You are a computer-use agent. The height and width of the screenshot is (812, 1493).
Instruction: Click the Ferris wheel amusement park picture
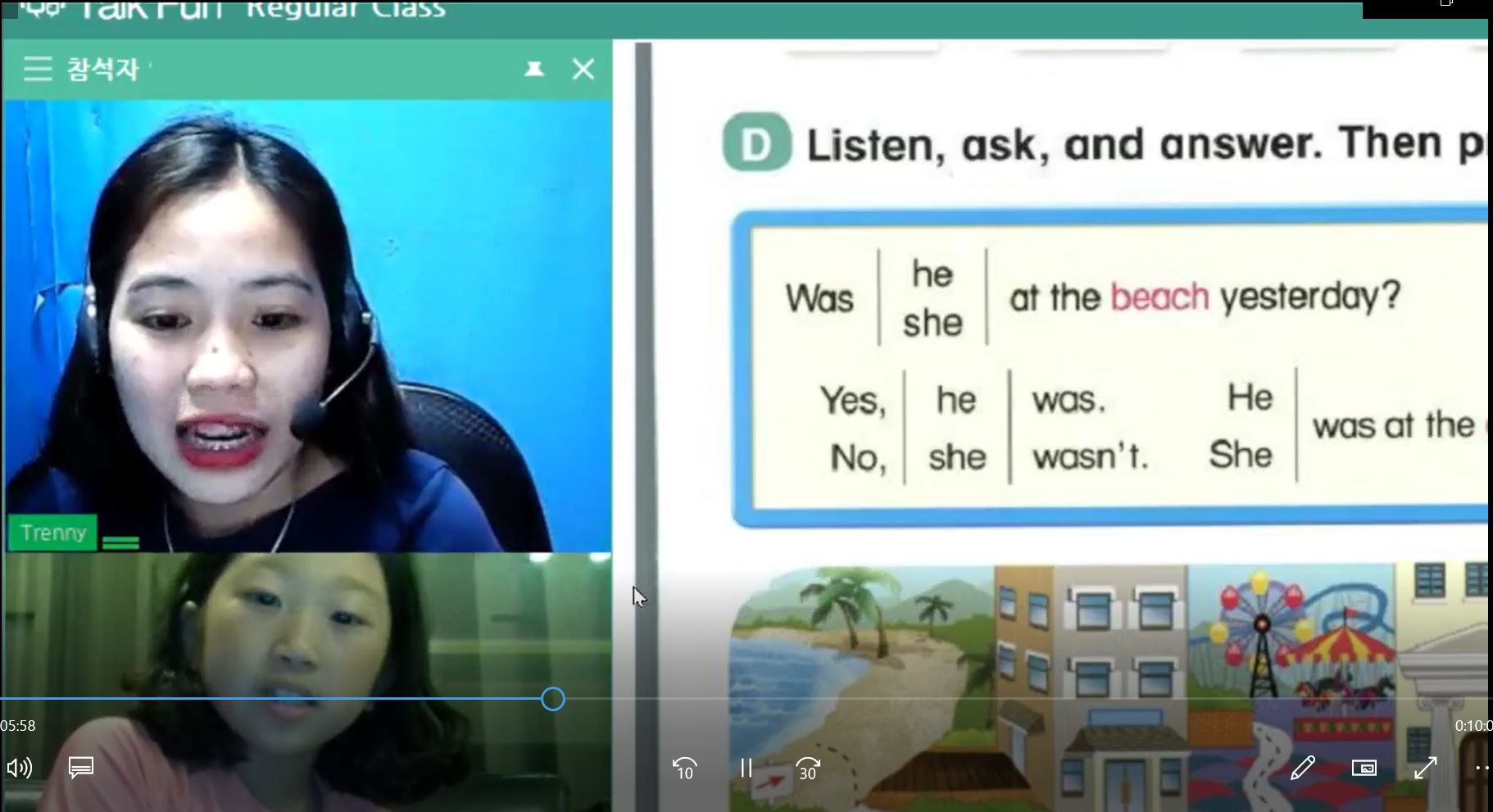point(1291,639)
